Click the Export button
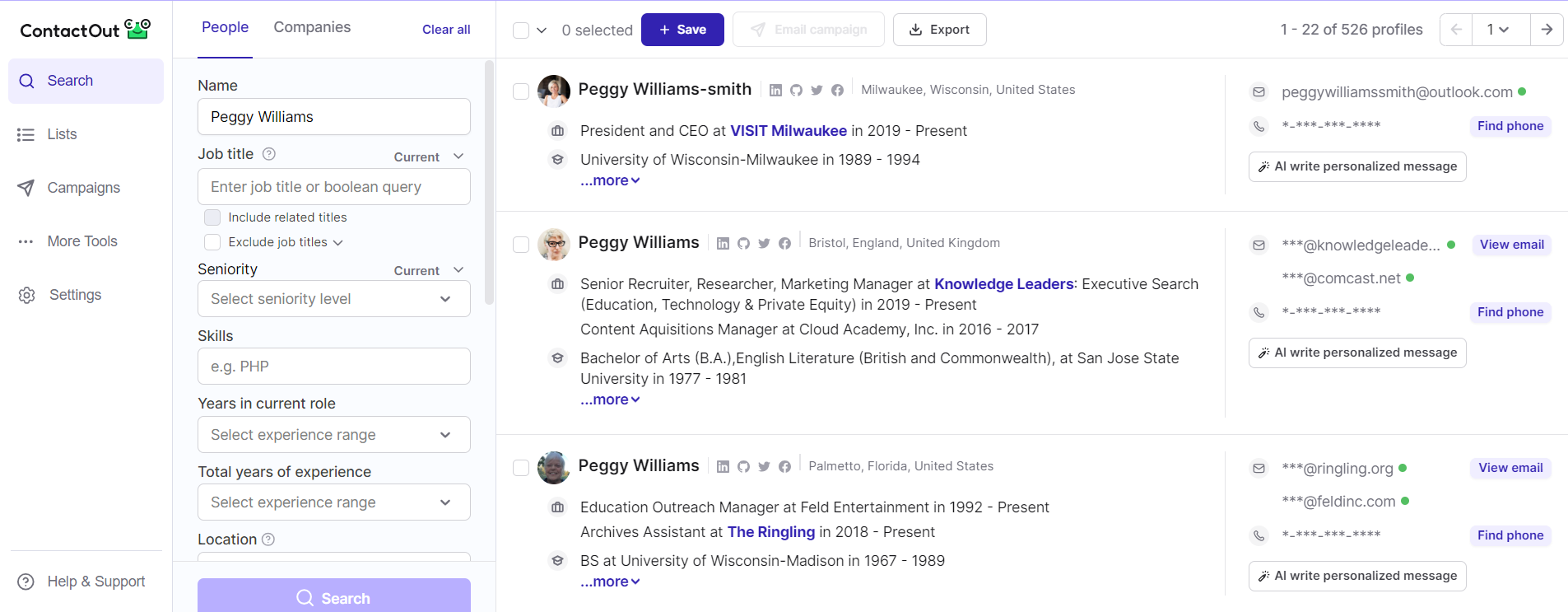Image resolution: width=1568 pixels, height=612 pixels. (x=939, y=30)
